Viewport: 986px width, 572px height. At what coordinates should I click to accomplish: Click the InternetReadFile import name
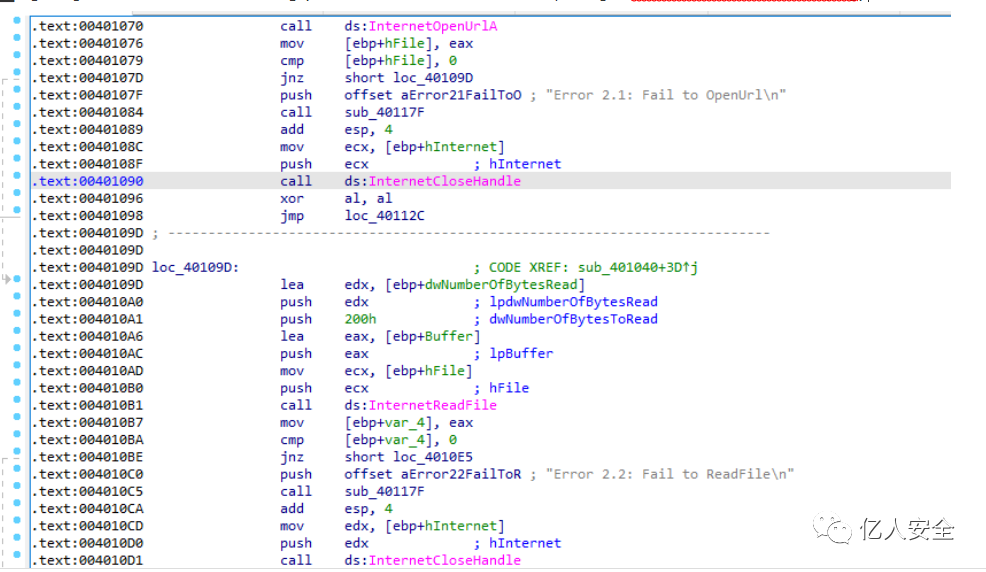click(x=433, y=405)
